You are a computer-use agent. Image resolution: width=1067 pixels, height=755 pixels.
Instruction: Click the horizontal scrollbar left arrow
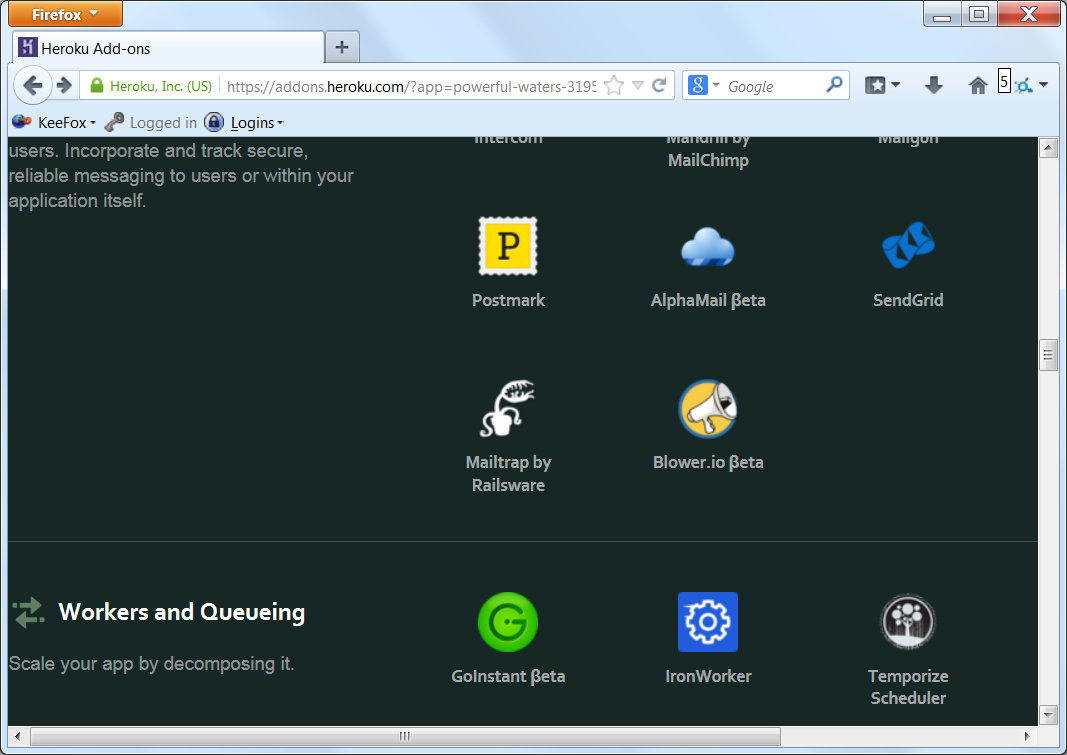(x=18, y=736)
